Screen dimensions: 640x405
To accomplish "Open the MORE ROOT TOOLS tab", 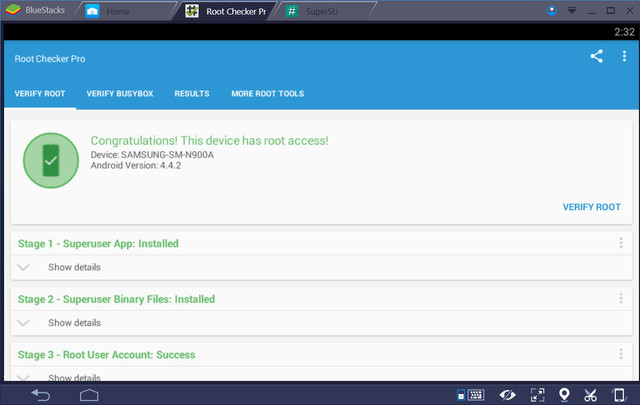I will point(268,93).
